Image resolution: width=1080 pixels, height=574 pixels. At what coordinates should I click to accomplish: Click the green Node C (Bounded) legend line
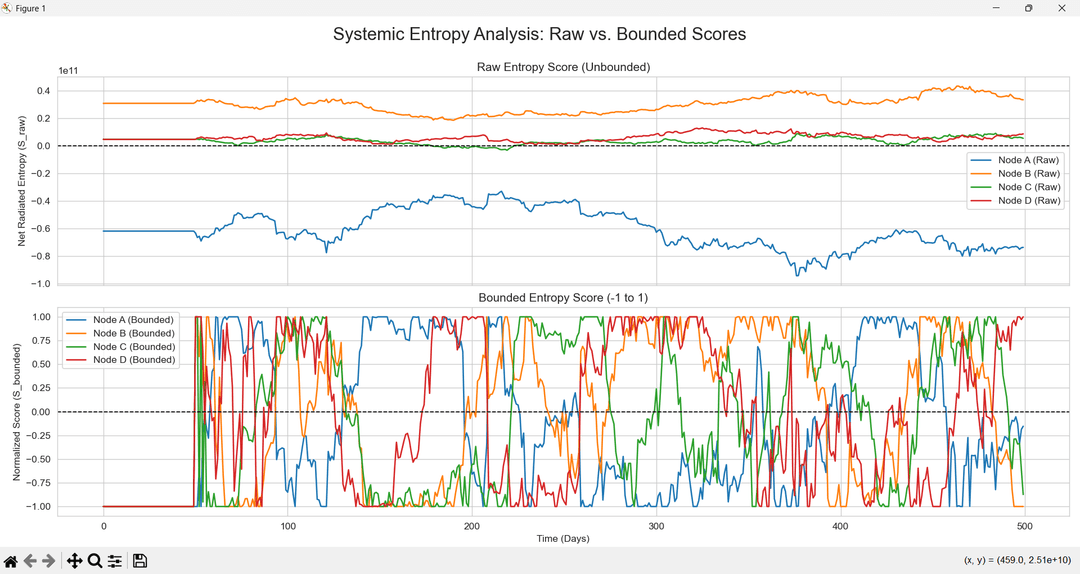(78, 347)
